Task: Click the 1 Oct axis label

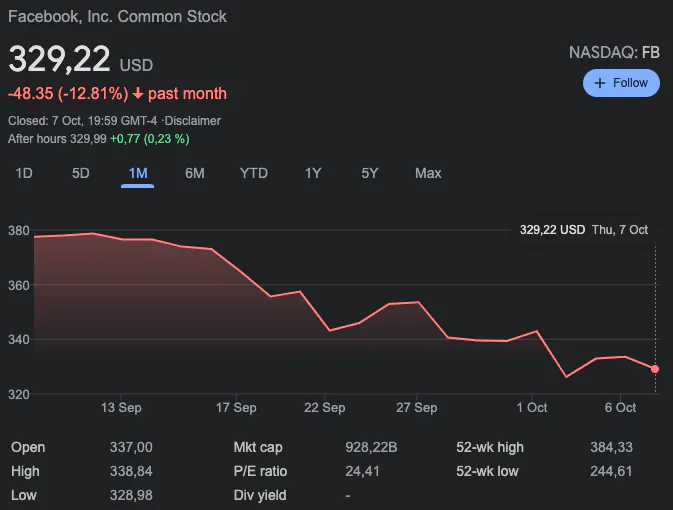Action: tap(532, 407)
